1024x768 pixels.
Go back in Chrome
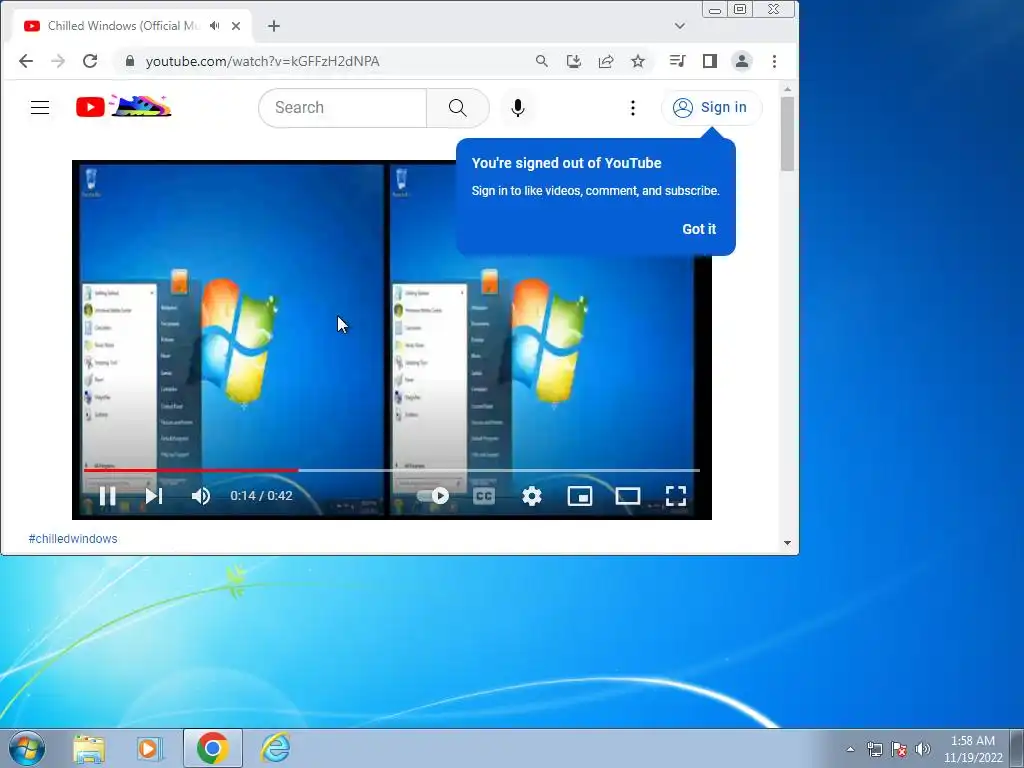coord(25,61)
